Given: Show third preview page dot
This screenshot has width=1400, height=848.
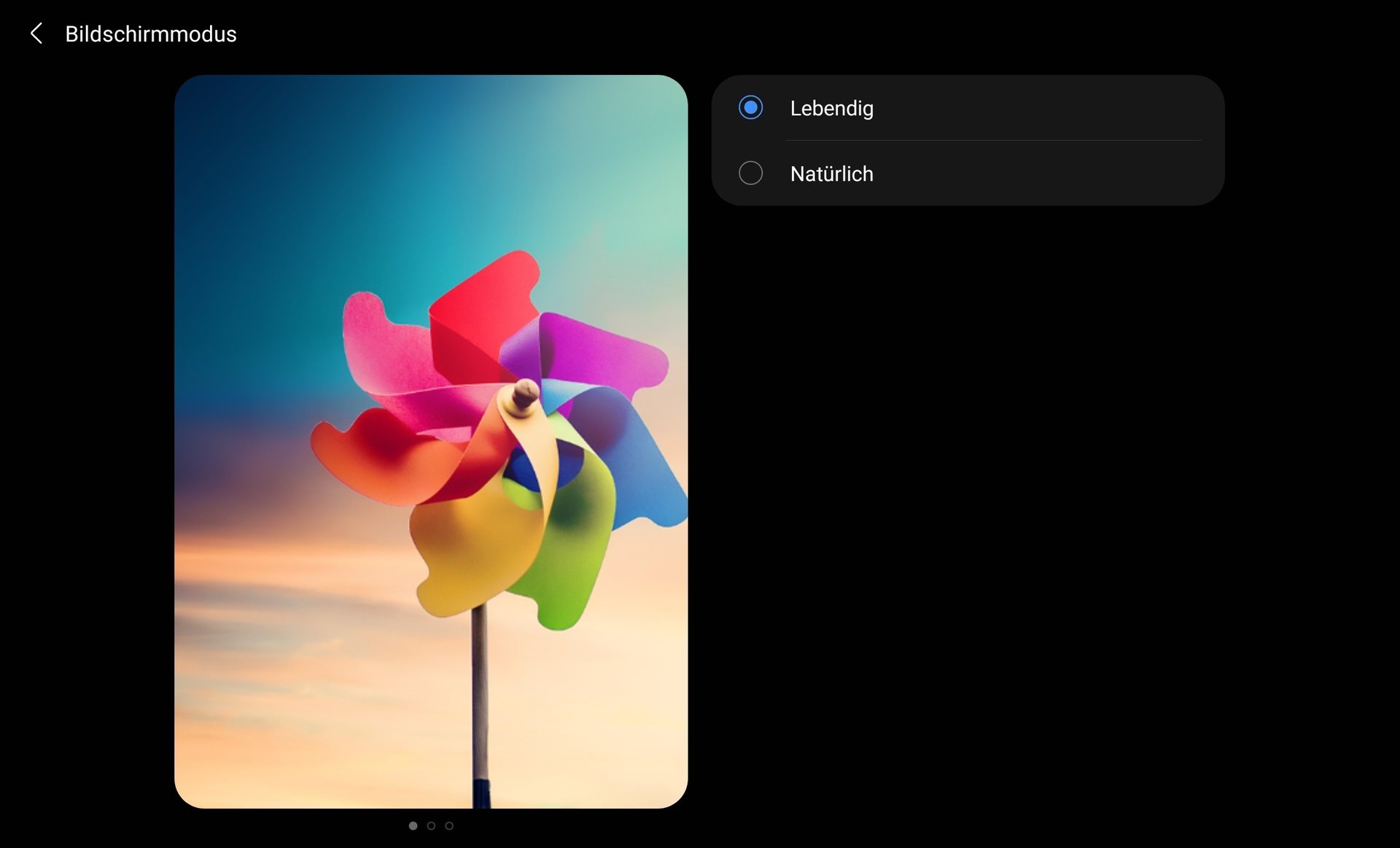Looking at the screenshot, I should click(x=449, y=825).
